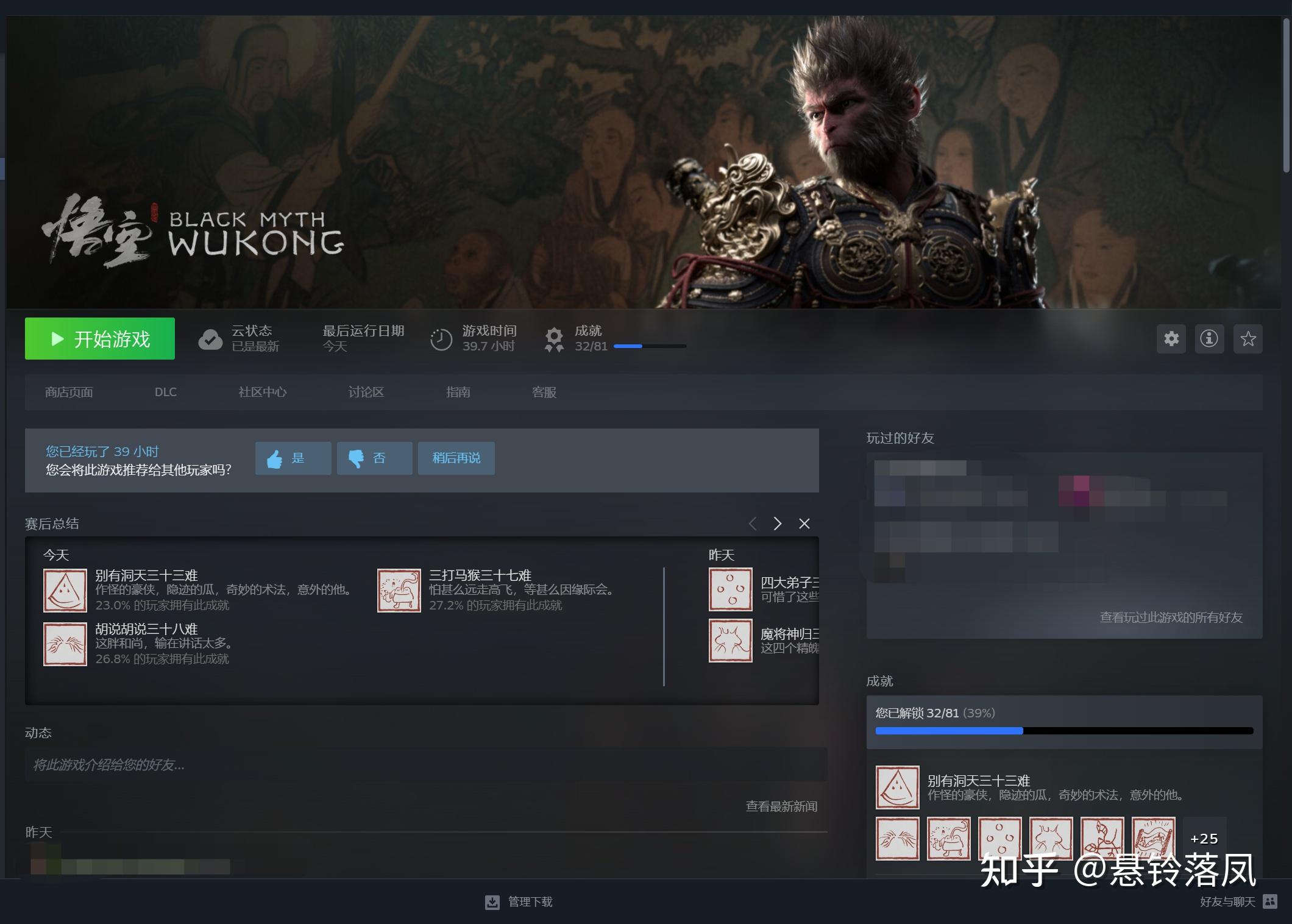Click the green 开始游戏 play button
Image resolution: width=1292 pixels, height=924 pixels.
tap(100, 338)
